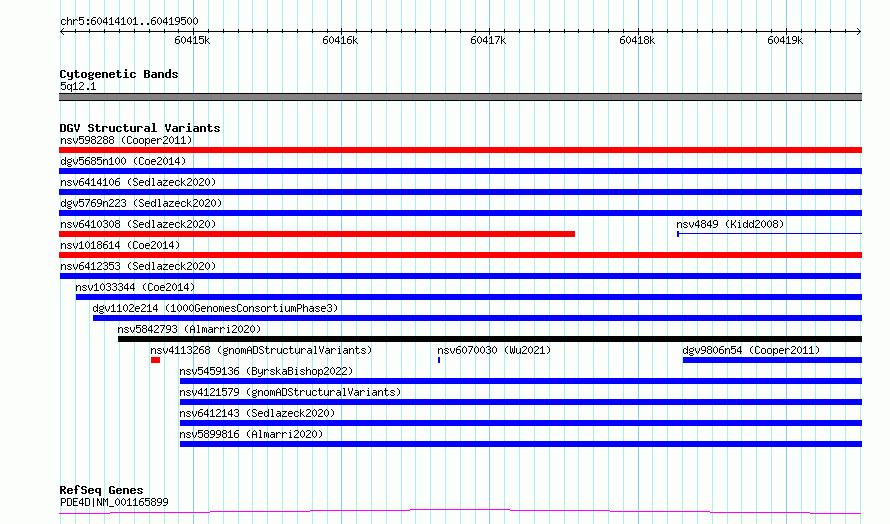Select the nsv4121579 gnomAD blue bar
Viewport: 890px width, 524px height.
(521, 402)
